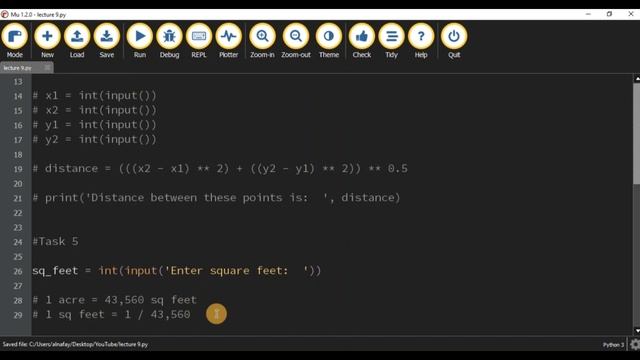This screenshot has height=360, width=640.
Task: Toggle the Theme
Action: tap(329, 41)
